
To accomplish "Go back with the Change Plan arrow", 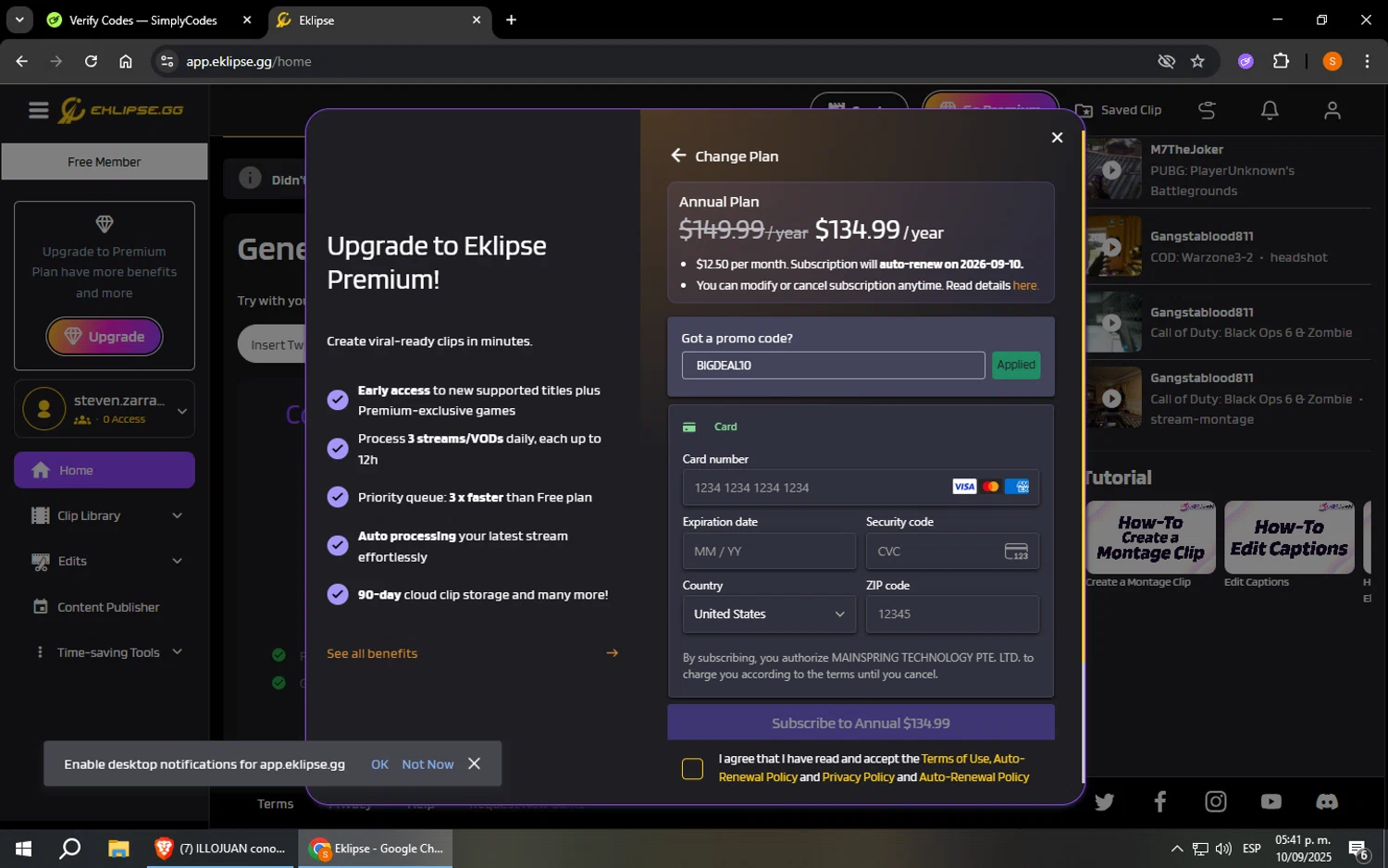I will point(678,155).
